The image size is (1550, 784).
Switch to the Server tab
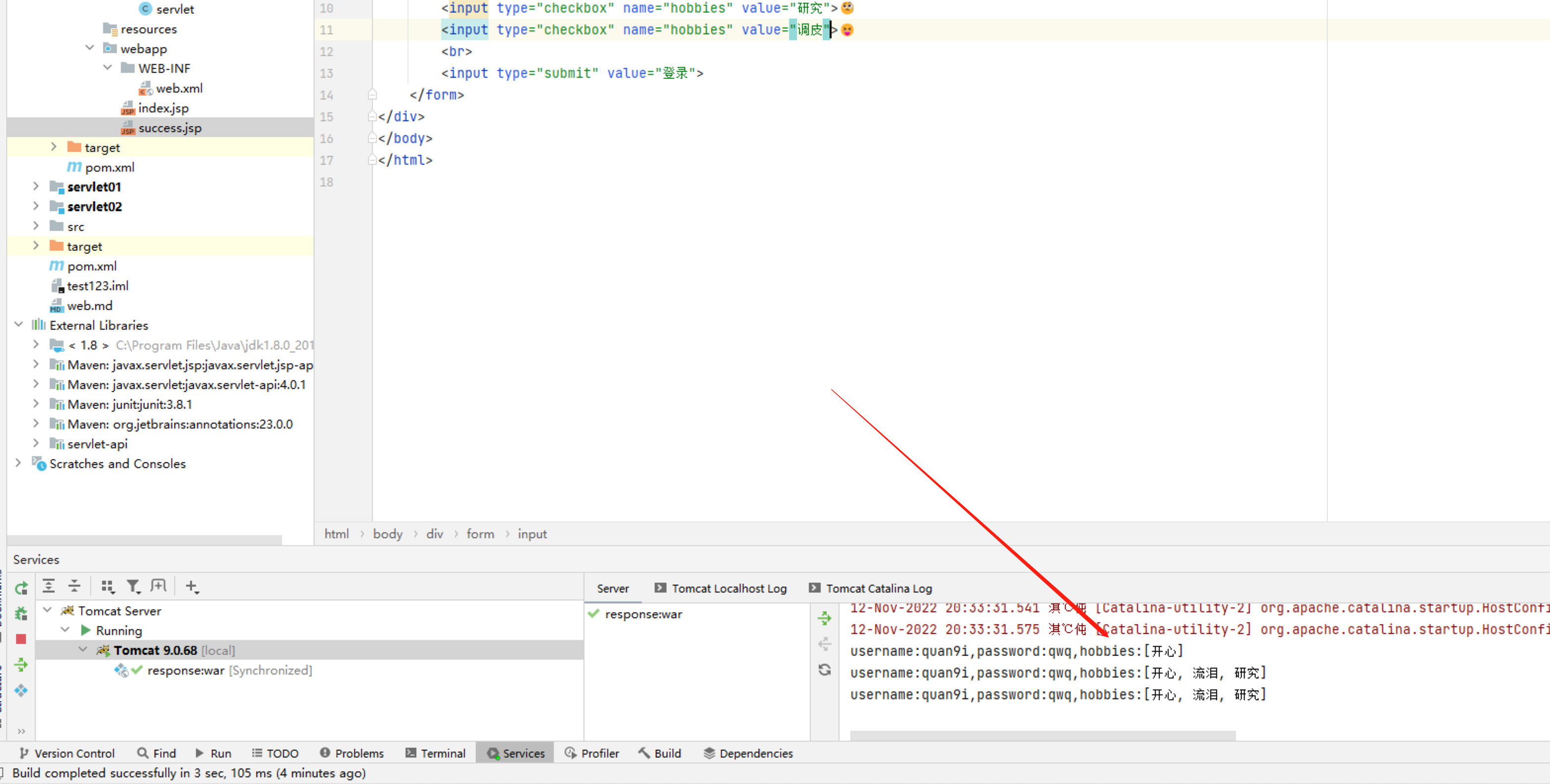[x=612, y=588]
